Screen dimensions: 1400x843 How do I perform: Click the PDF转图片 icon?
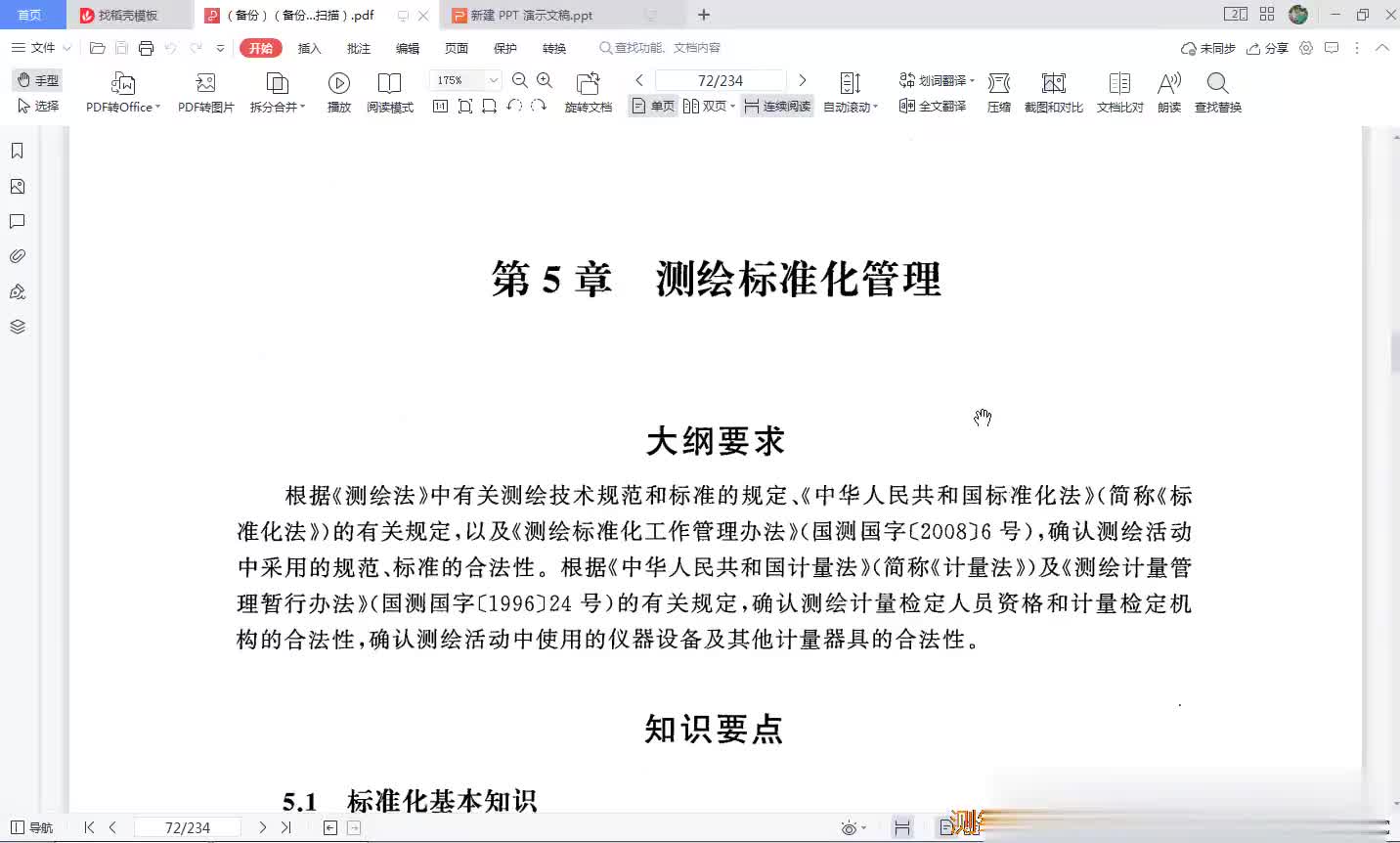click(205, 84)
